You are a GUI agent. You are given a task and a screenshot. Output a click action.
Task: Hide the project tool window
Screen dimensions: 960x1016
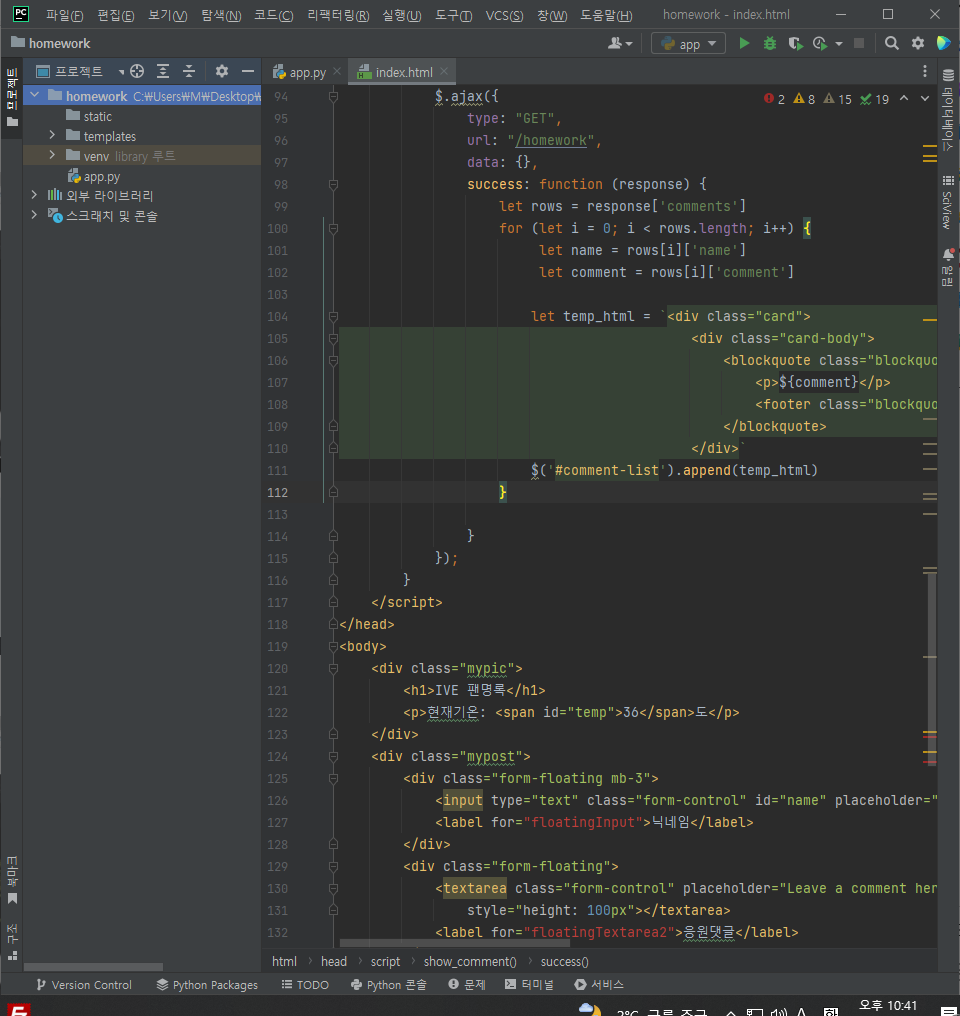pyautogui.click(x=247, y=71)
